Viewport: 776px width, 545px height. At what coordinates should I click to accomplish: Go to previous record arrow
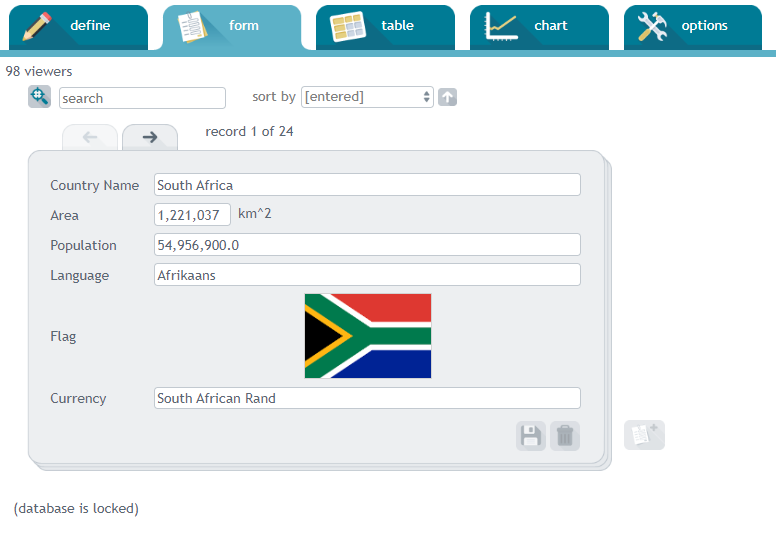90,137
